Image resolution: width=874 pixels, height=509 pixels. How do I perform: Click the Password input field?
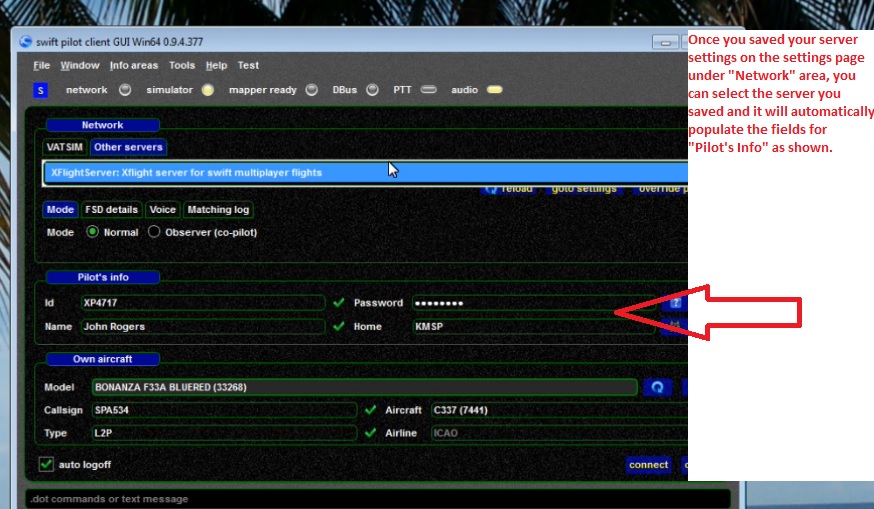pos(533,303)
